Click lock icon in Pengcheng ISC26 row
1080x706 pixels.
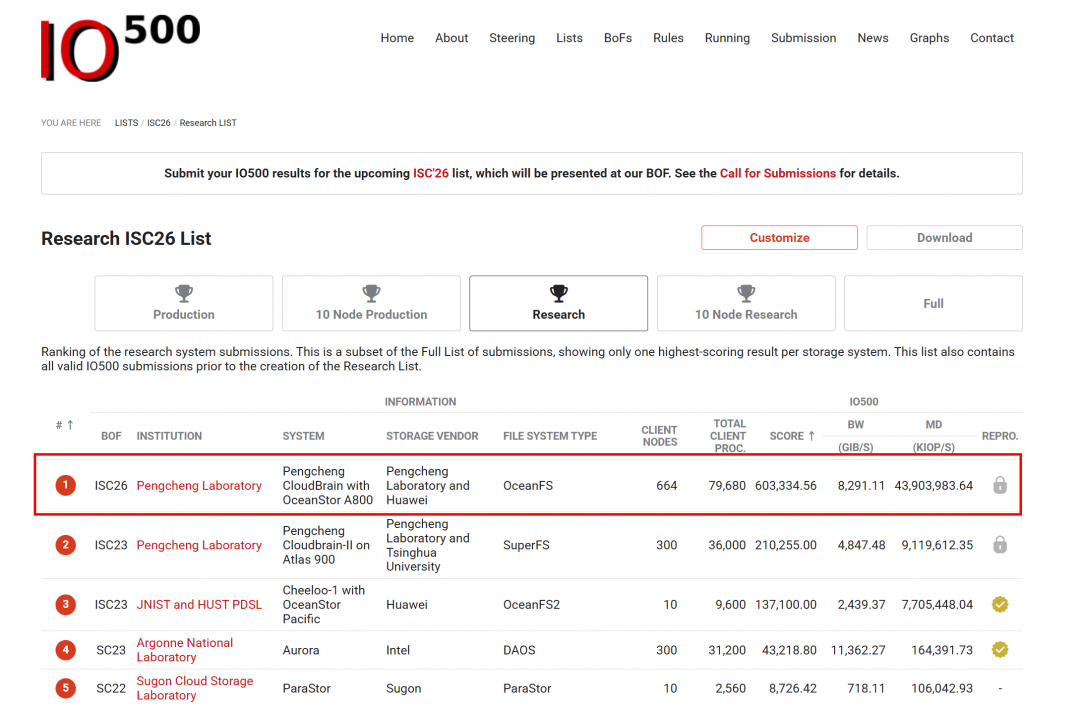tap(999, 485)
